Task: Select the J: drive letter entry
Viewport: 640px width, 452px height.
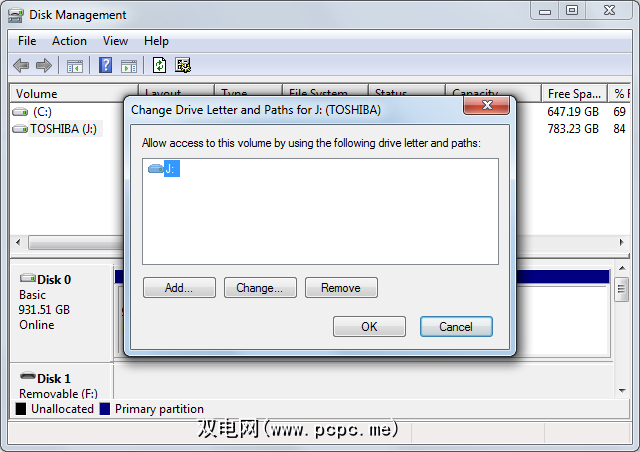Action: click(171, 169)
